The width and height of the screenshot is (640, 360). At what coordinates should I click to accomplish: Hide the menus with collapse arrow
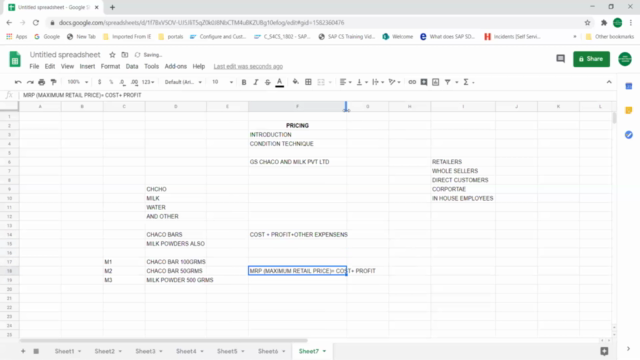609,82
